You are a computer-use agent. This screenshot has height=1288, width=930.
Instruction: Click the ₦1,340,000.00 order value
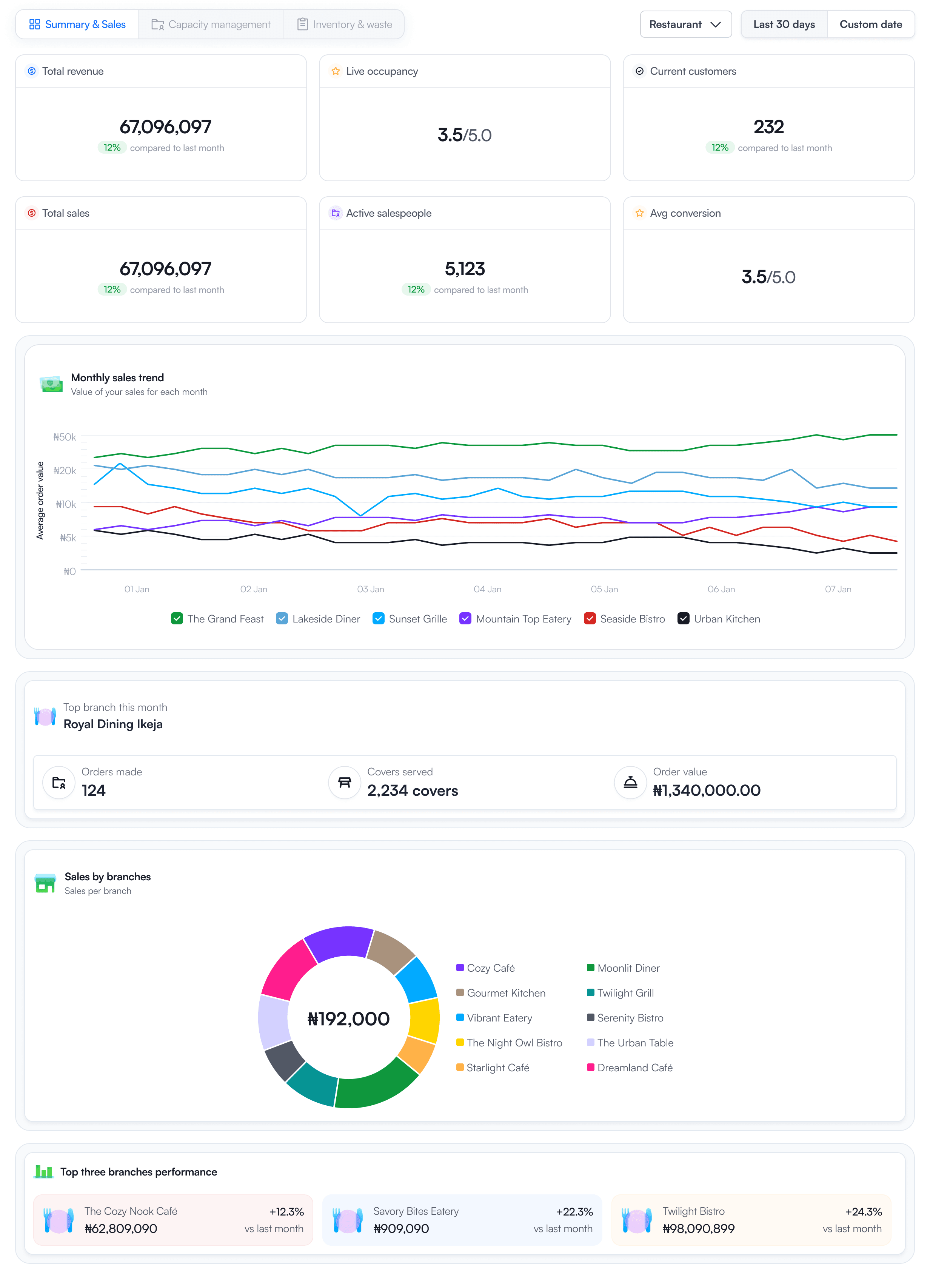pyautogui.click(x=706, y=790)
